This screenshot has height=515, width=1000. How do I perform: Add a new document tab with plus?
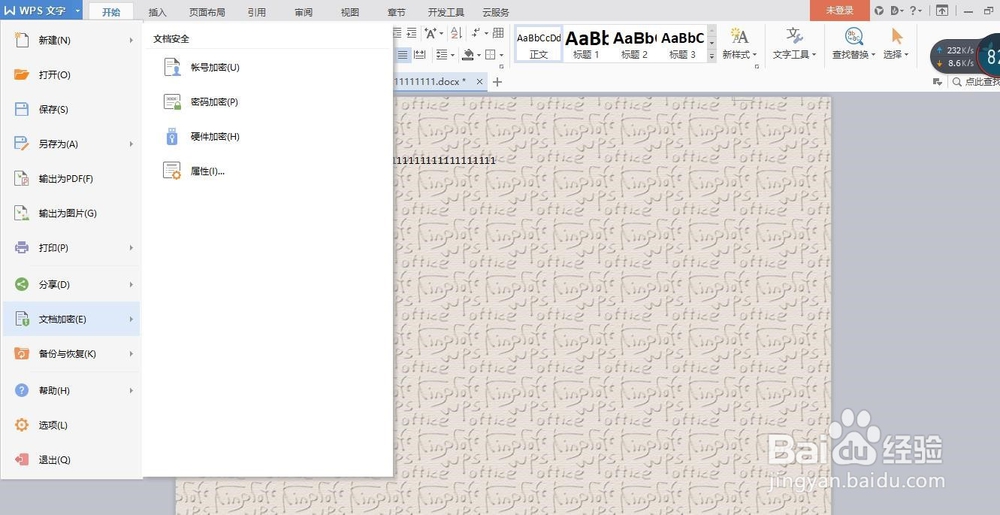pos(497,82)
